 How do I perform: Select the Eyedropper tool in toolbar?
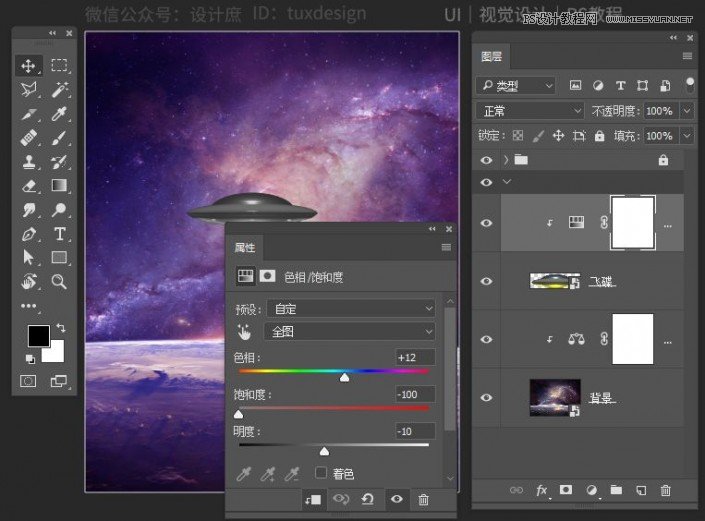(59, 113)
